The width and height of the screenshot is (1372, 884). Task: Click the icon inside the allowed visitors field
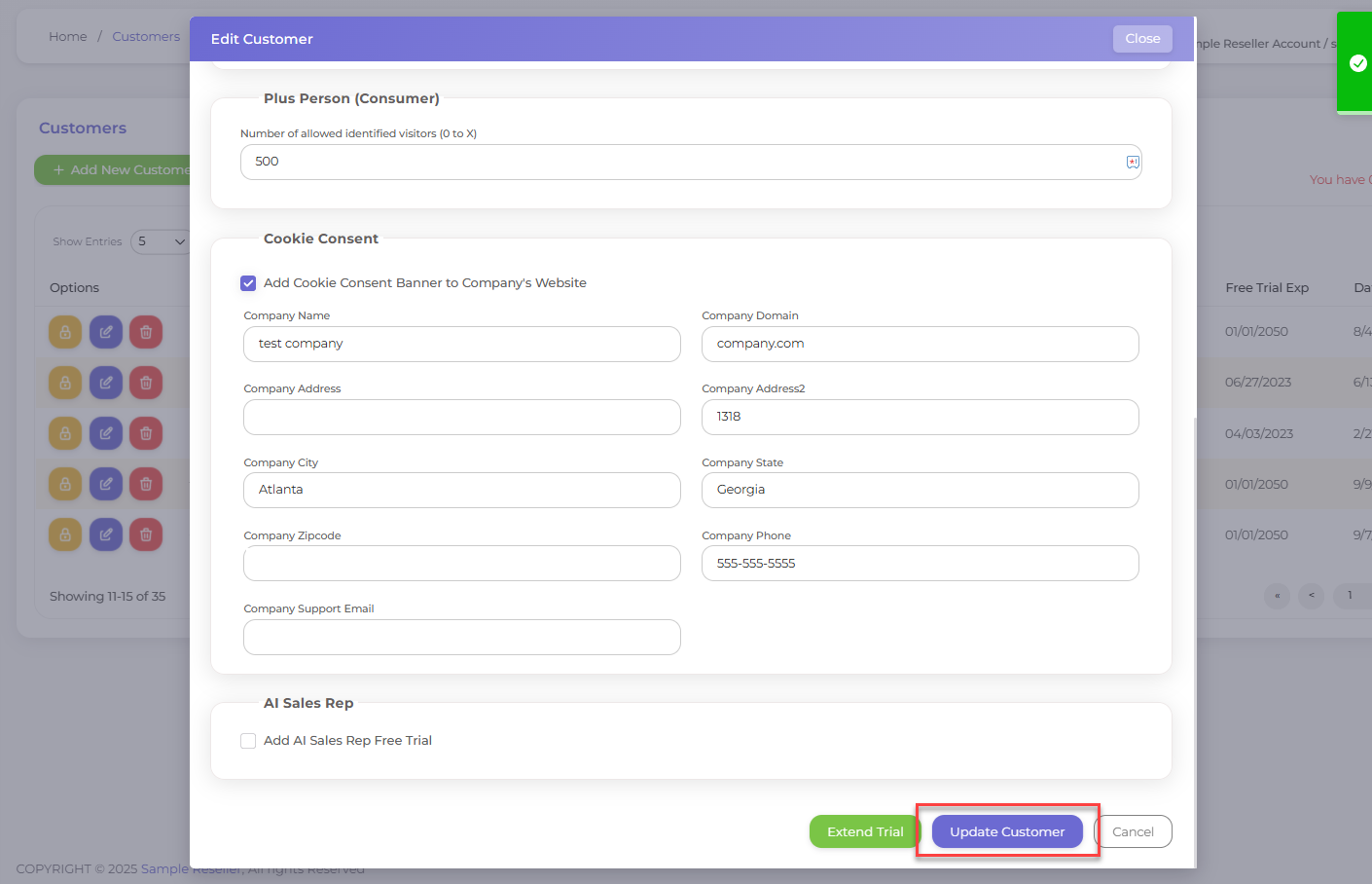(x=1133, y=163)
